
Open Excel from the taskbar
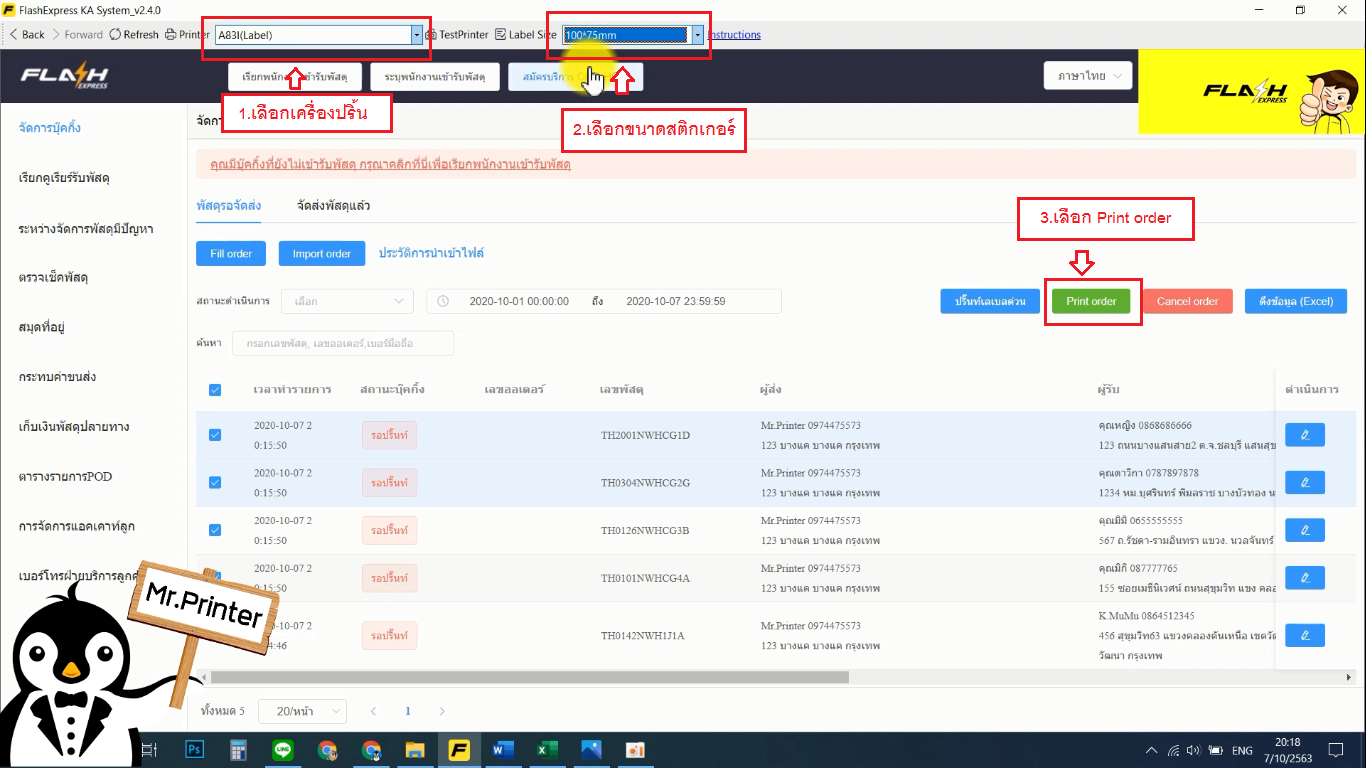pos(547,749)
